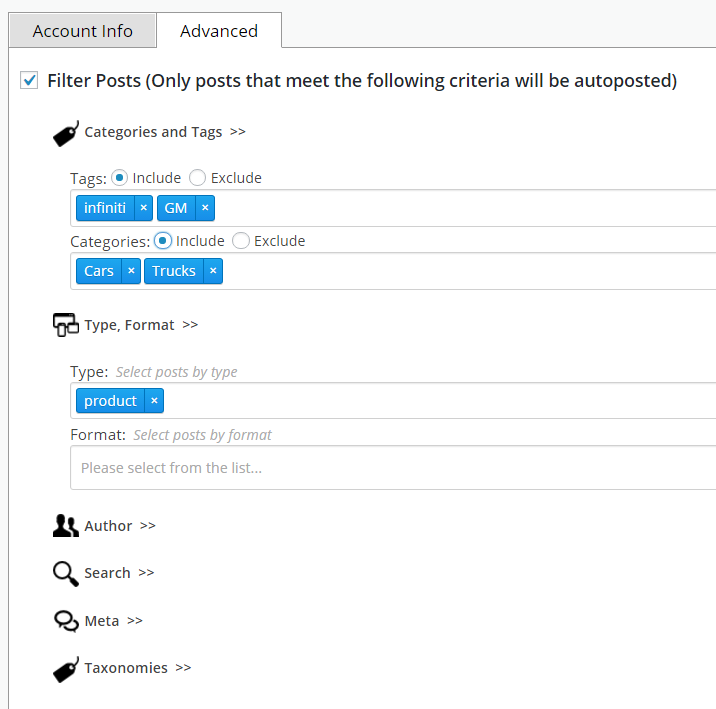
Task: Uncheck the Filter Posts checkbox
Action: point(29,80)
